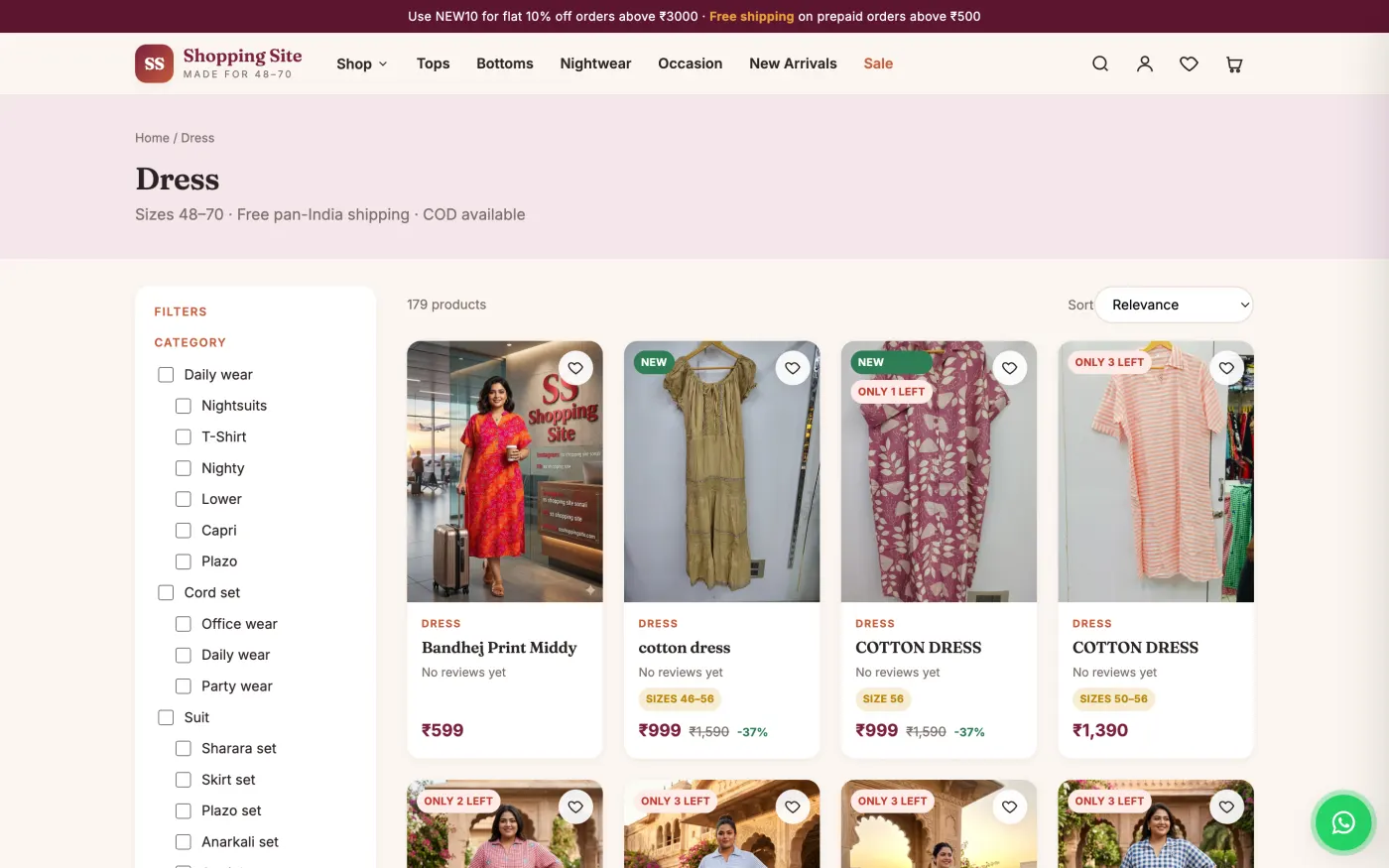1389x868 pixels.
Task: Open the pink striped dress image
Action: point(1156,471)
